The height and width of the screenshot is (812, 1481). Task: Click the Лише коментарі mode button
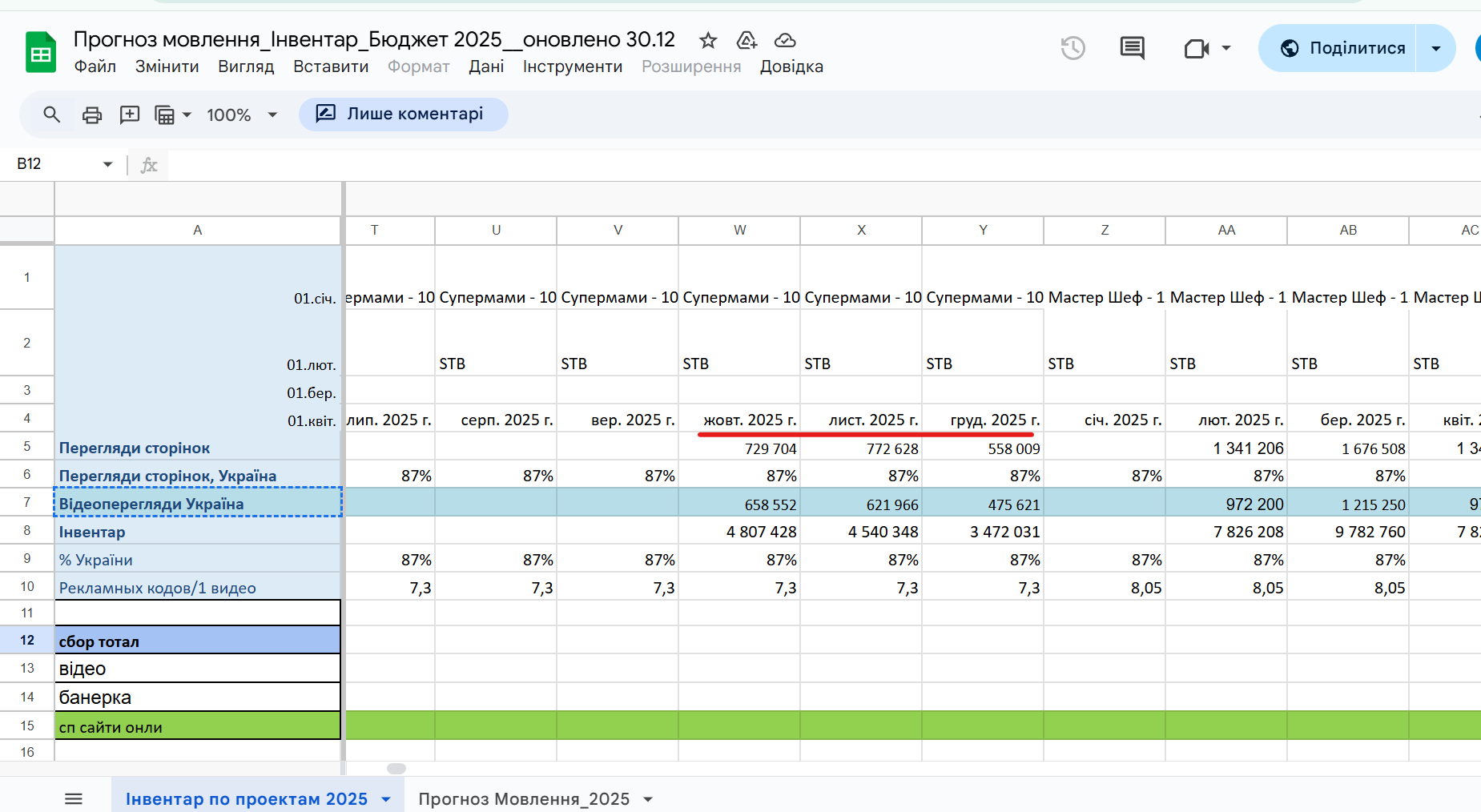404,114
